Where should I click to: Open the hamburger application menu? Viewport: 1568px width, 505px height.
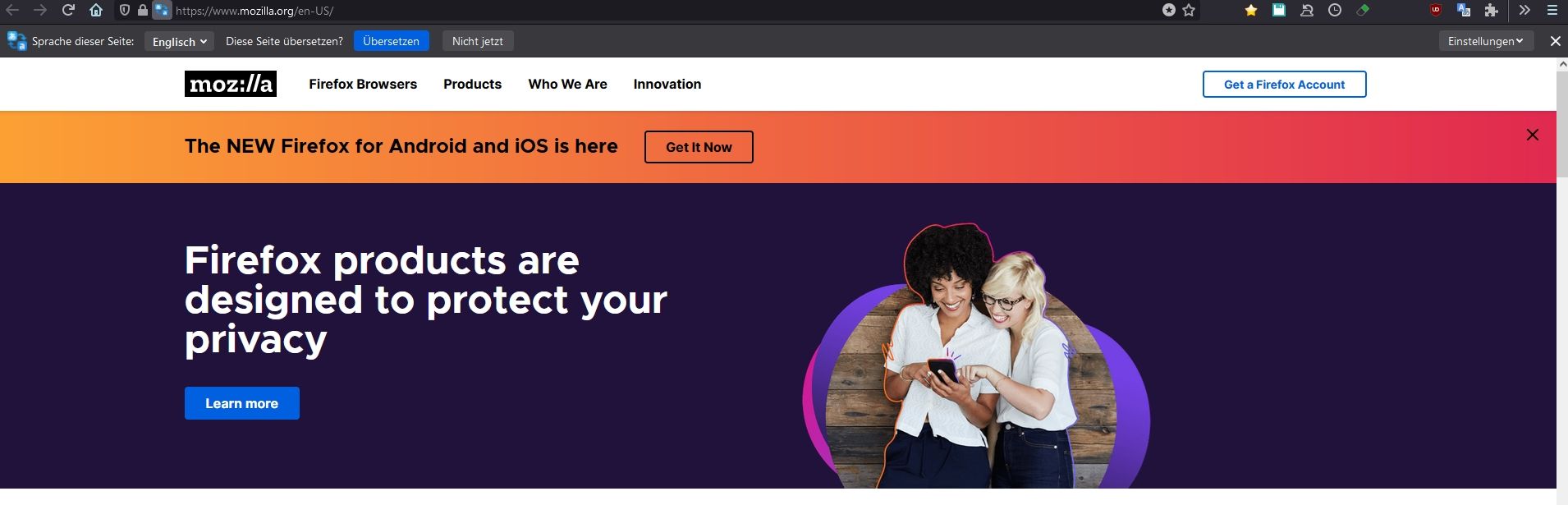(x=1552, y=10)
